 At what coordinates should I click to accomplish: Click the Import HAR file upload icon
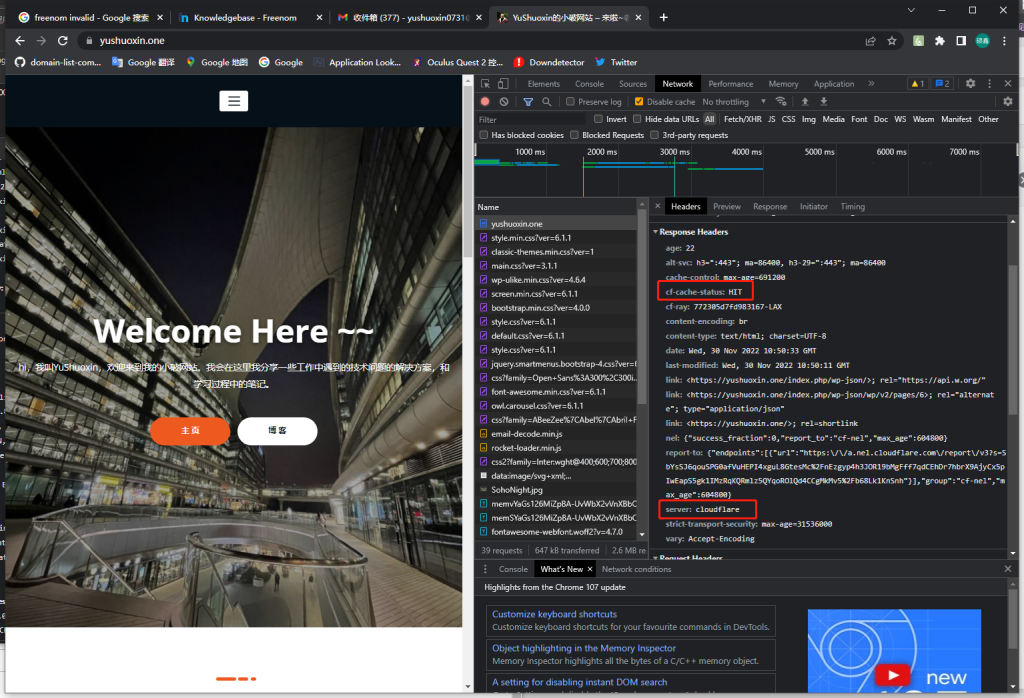point(804,102)
